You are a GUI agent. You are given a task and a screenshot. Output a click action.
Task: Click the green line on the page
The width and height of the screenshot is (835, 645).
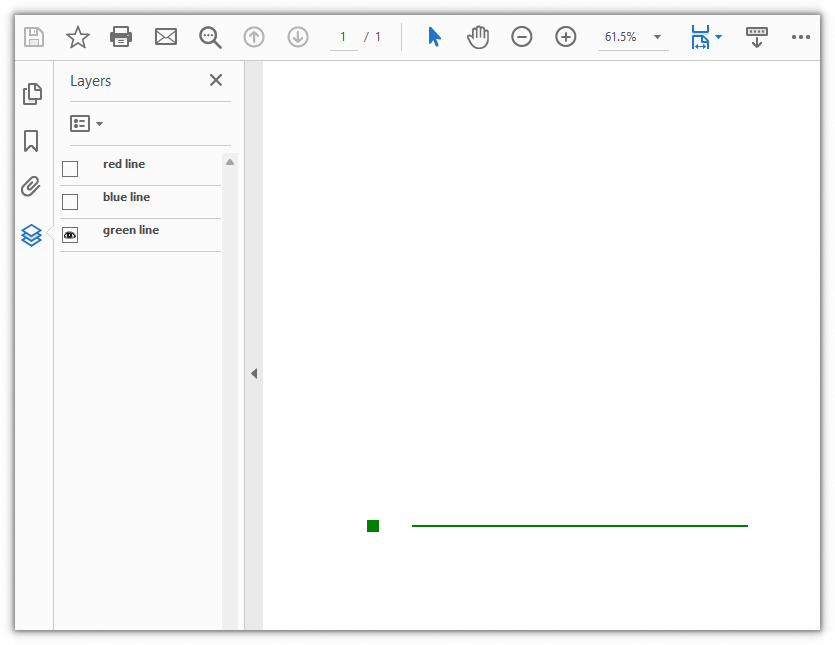pyautogui.click(x=579, y=526)
